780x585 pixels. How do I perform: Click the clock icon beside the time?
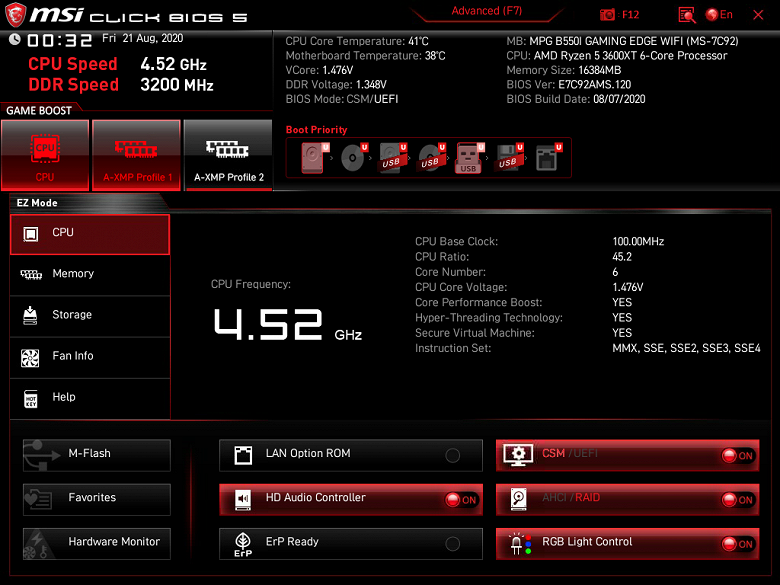[x=14, y=39]
